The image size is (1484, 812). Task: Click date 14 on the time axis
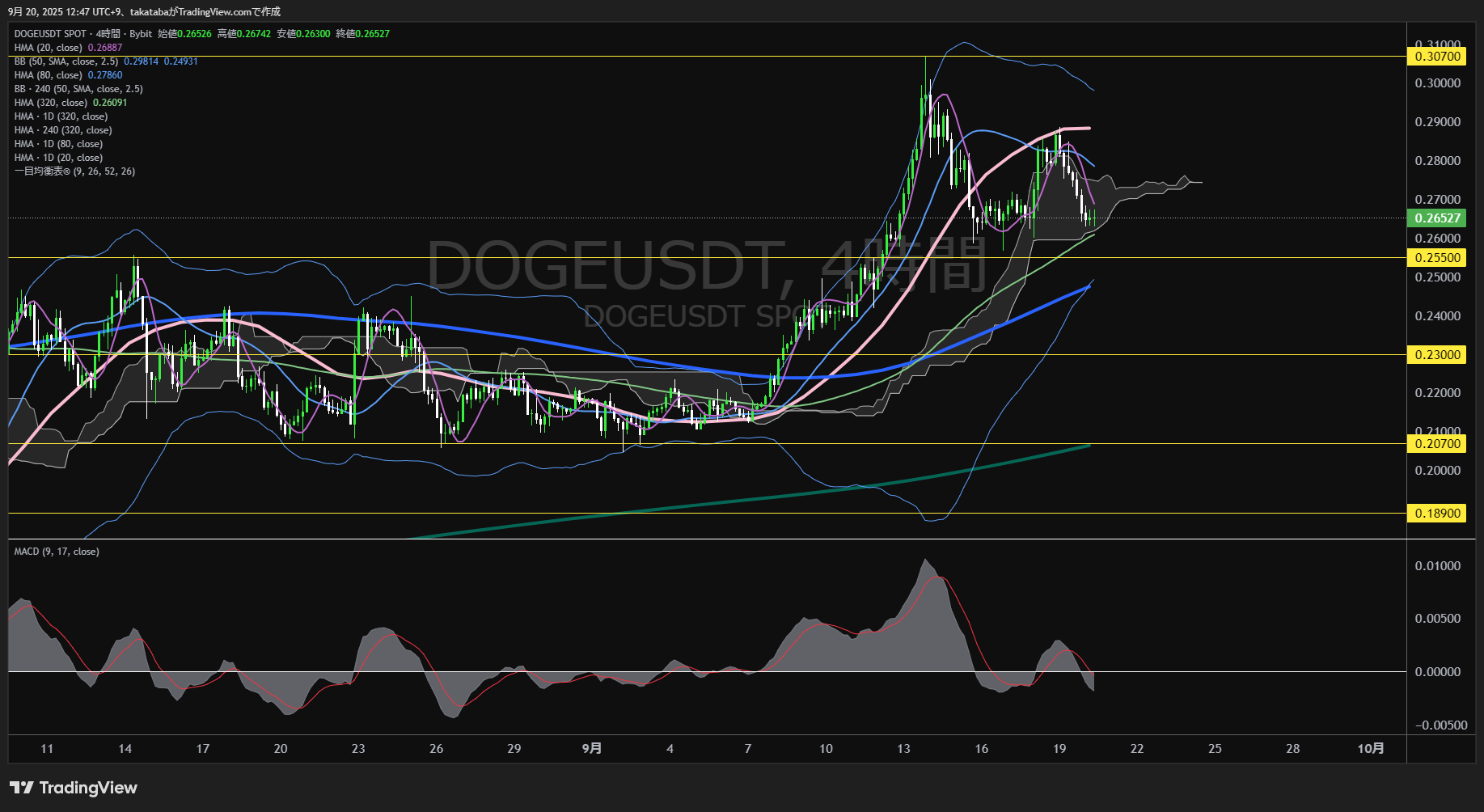click(x=125, y=749)
